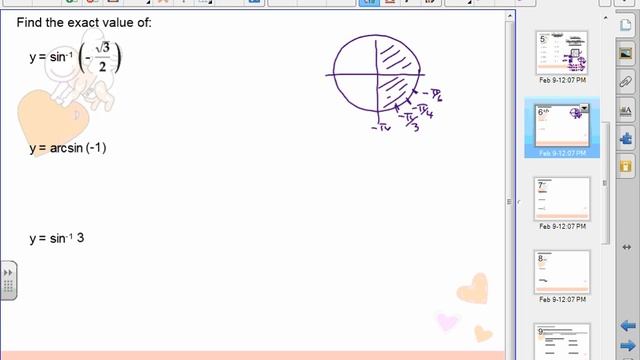Screen dimensions: 640x360
Task: Open the Gallery side tab
Action: point(626,53)
